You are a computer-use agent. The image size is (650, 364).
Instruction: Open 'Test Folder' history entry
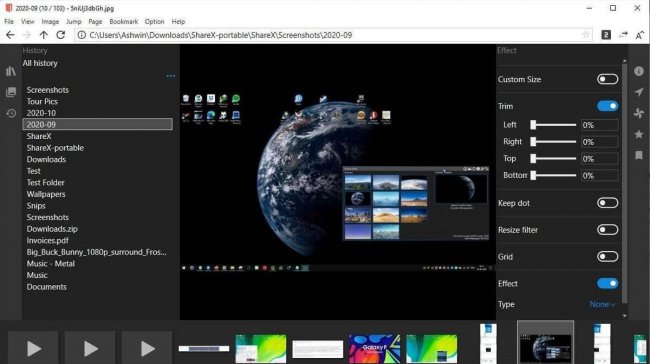(46, 183)
